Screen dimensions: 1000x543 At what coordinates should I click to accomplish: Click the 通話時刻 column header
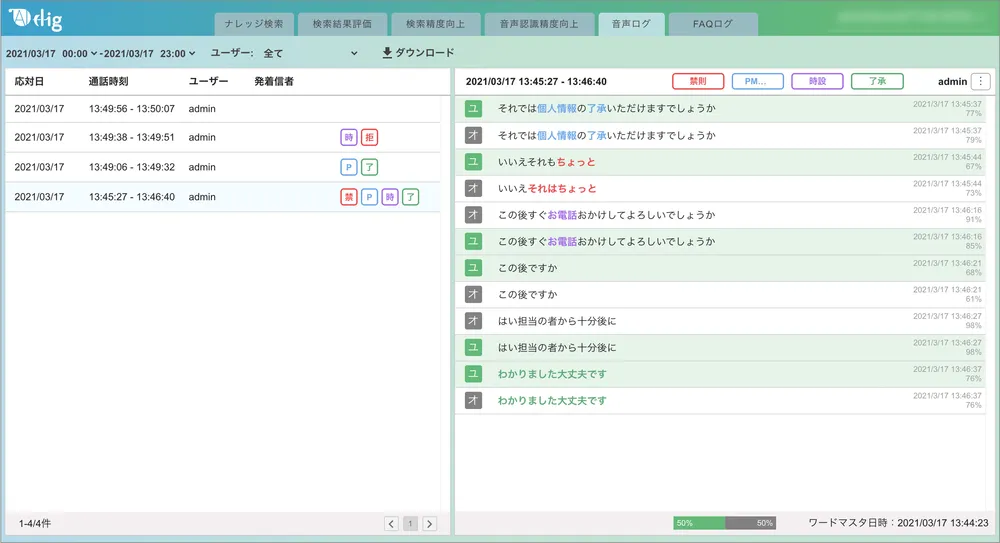108,81
